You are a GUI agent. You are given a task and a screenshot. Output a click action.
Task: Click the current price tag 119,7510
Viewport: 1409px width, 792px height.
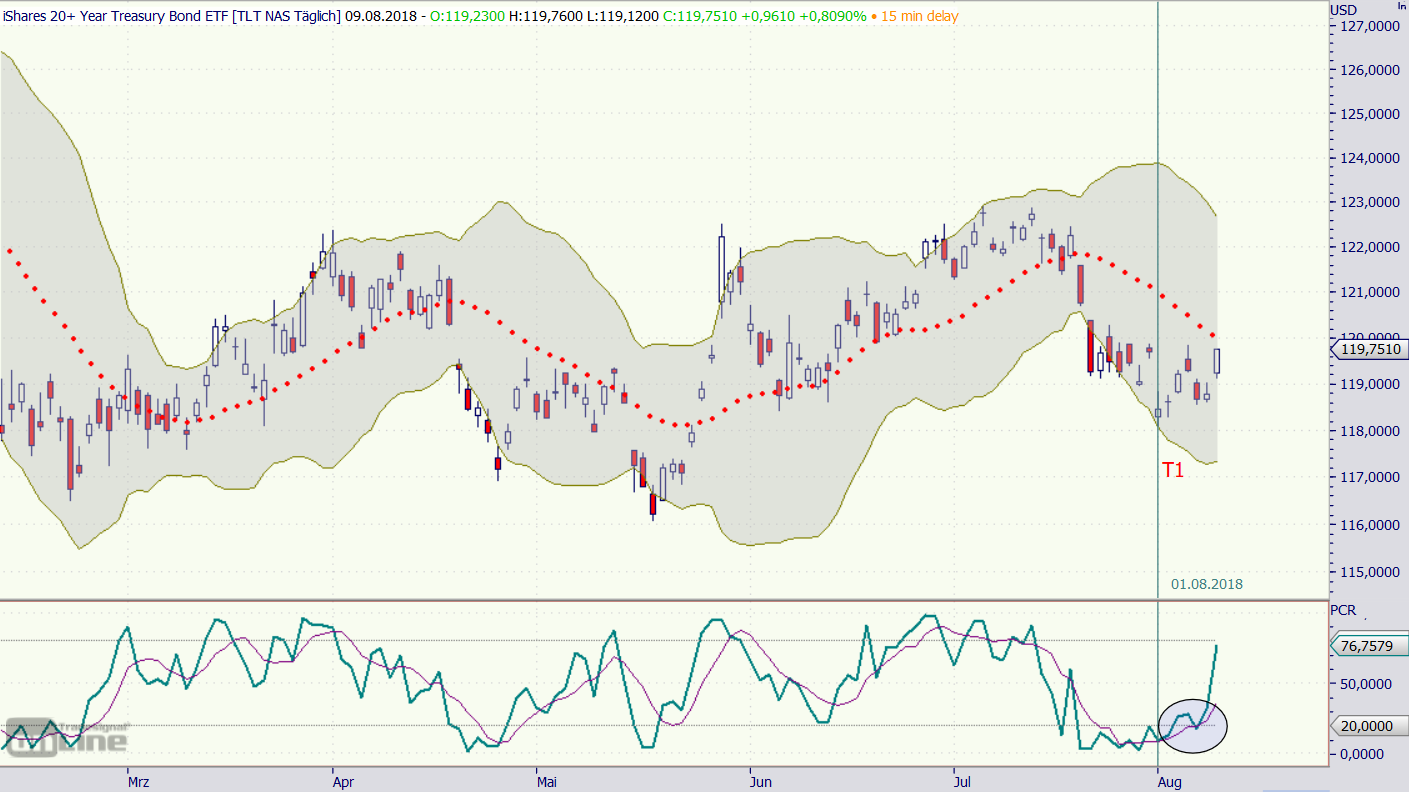coord(1368,349)
